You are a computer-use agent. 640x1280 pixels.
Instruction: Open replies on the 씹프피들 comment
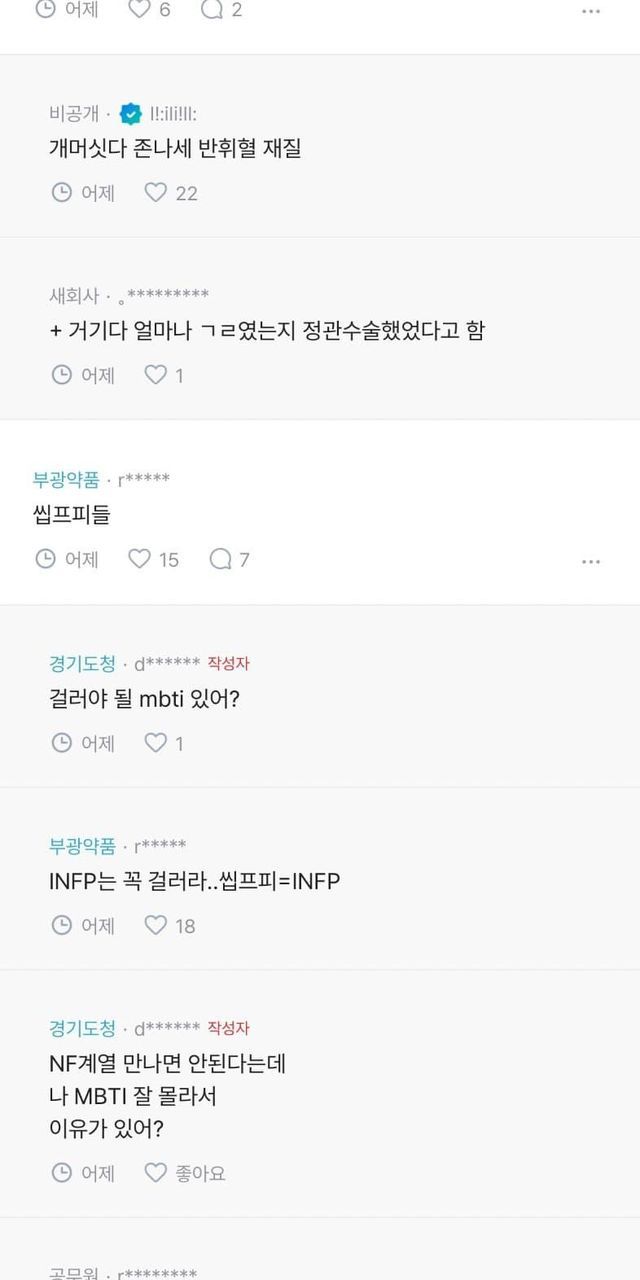click(219, 559)
